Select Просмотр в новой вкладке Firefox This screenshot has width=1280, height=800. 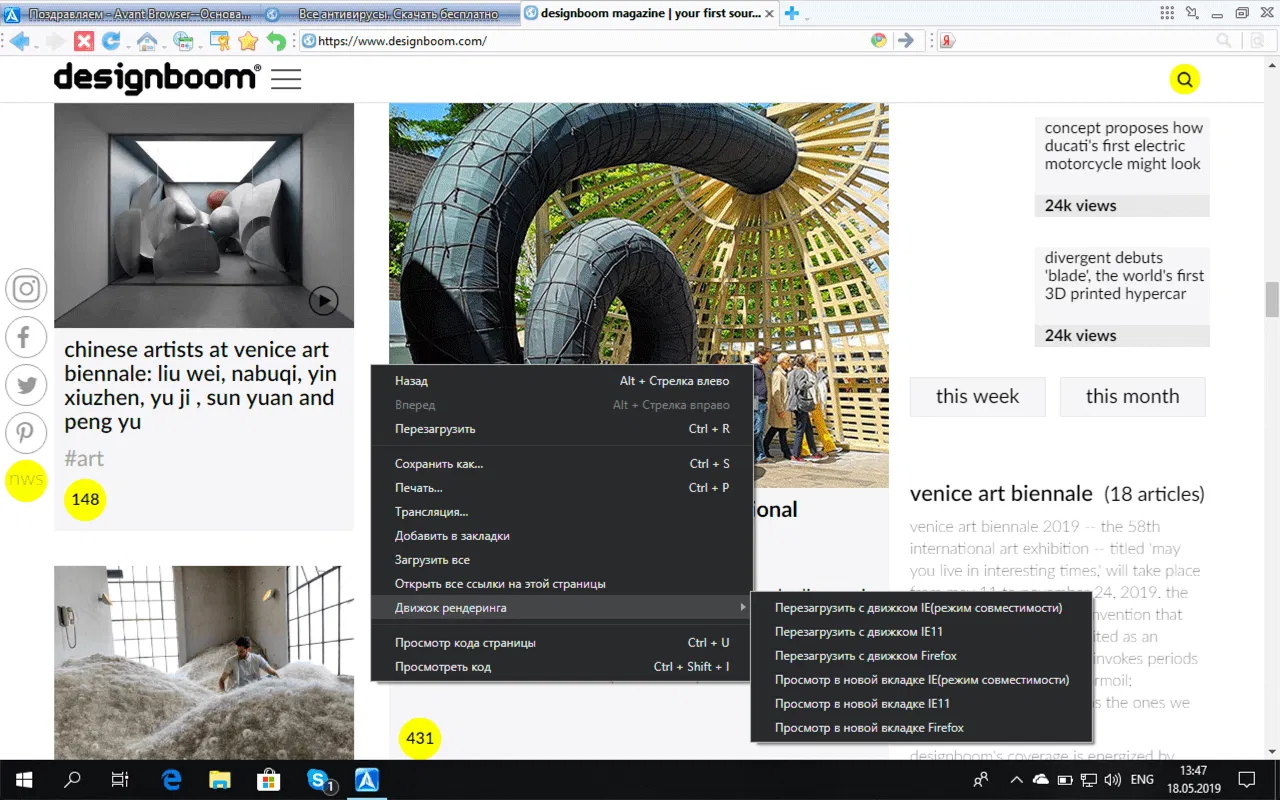pyautogui.click(x=919, y=728)
